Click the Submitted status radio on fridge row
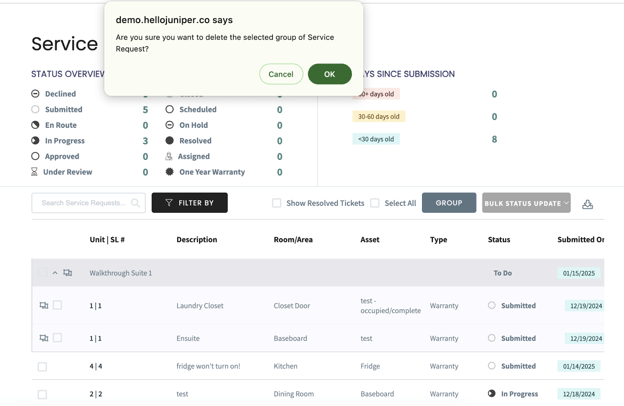This screenshot has width=624, height=406. pos(492,365)
